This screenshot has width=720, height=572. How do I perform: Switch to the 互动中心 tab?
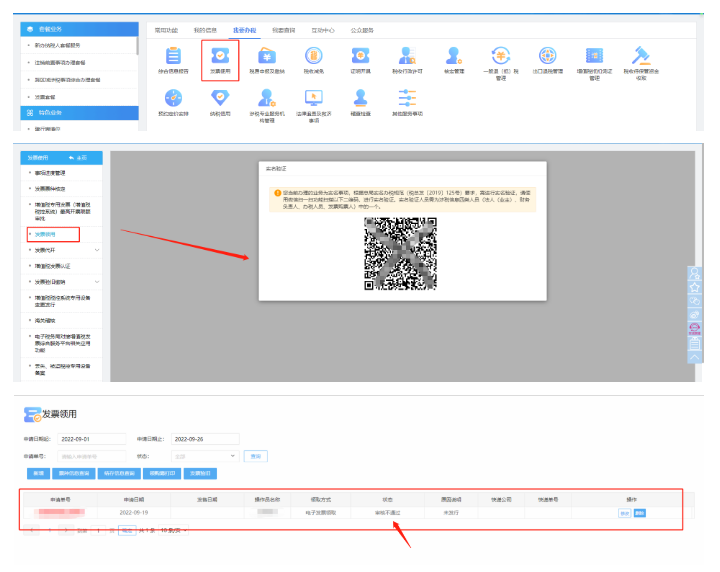pyautogui.click(x=323, y=30)
